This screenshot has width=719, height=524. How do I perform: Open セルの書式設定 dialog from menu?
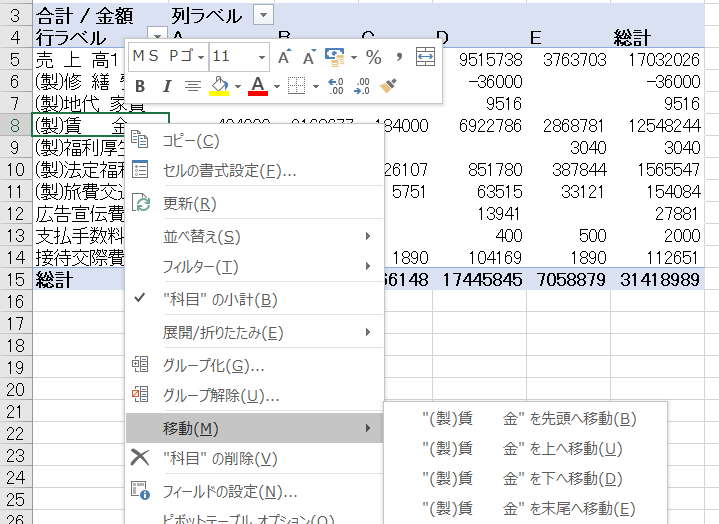pos(229,171)
